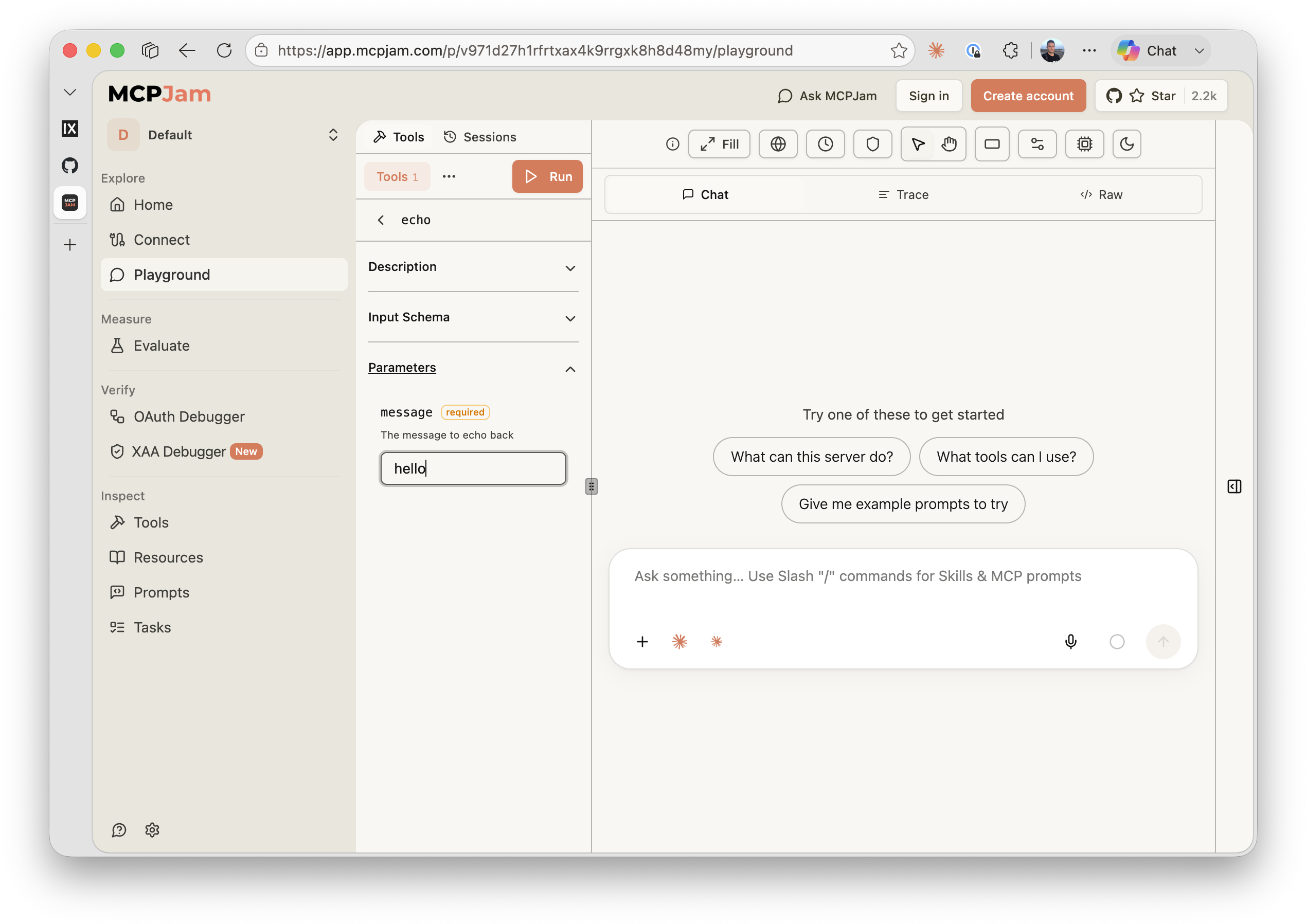Click Create account

pos(1028,96)
